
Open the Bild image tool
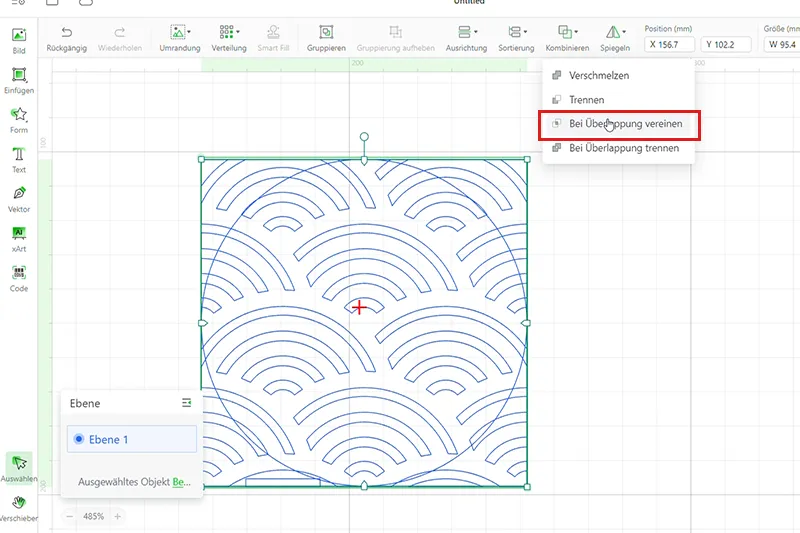(19, 40)
